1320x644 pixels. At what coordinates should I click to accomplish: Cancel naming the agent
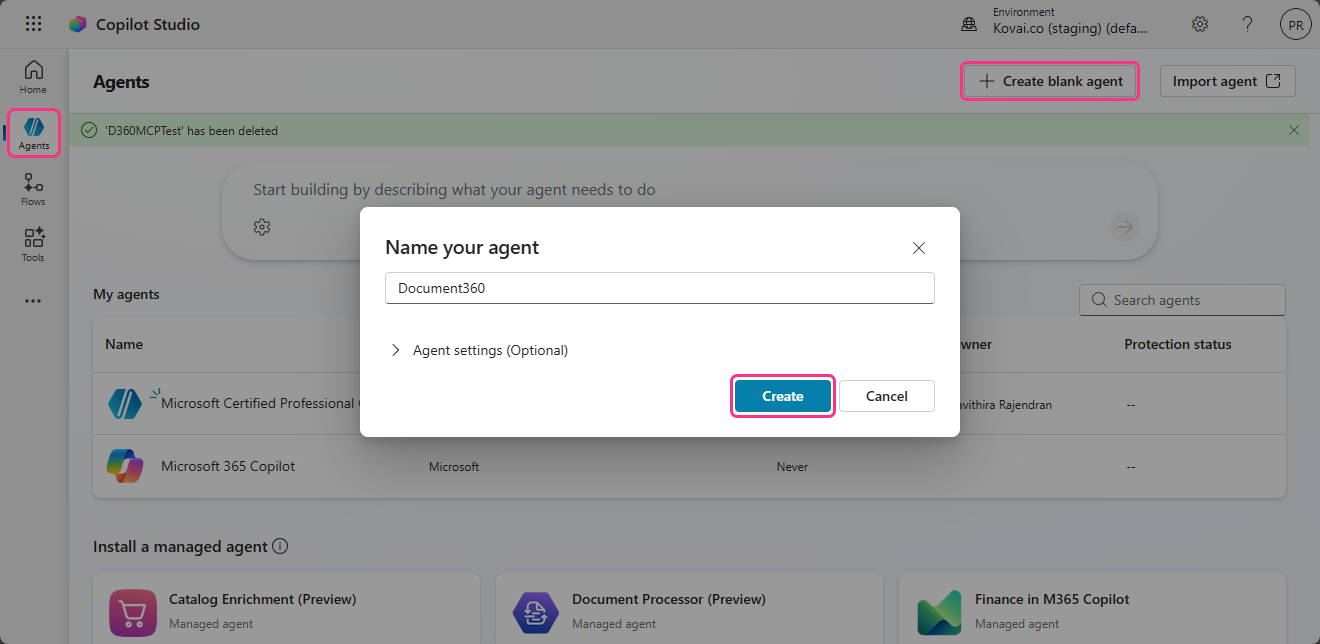[x=886, y=395]
